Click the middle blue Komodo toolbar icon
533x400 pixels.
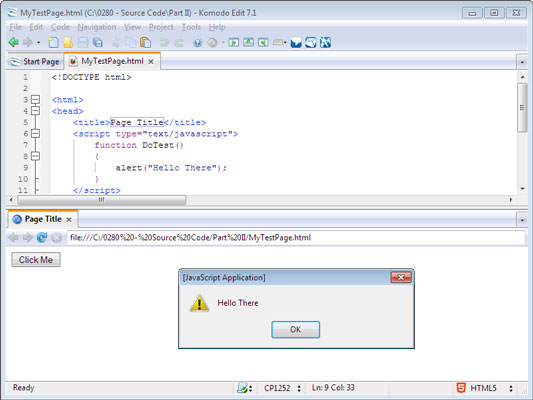pyautogui.click(x=311, y=42)
